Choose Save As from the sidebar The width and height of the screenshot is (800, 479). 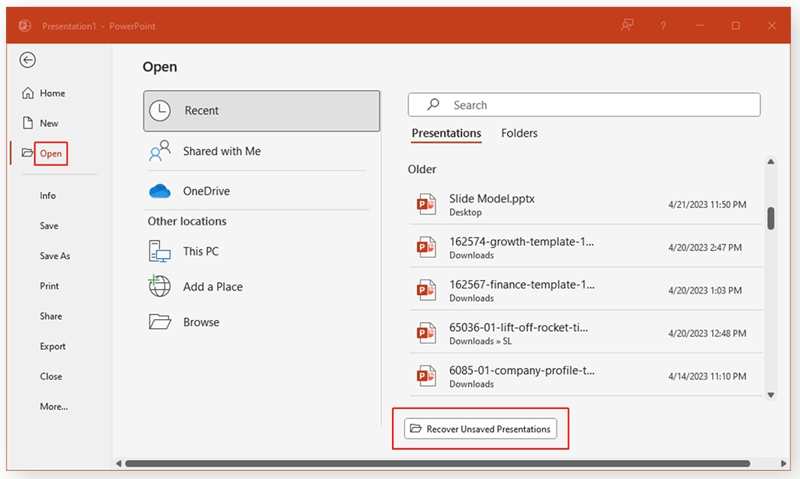(55, 256)
